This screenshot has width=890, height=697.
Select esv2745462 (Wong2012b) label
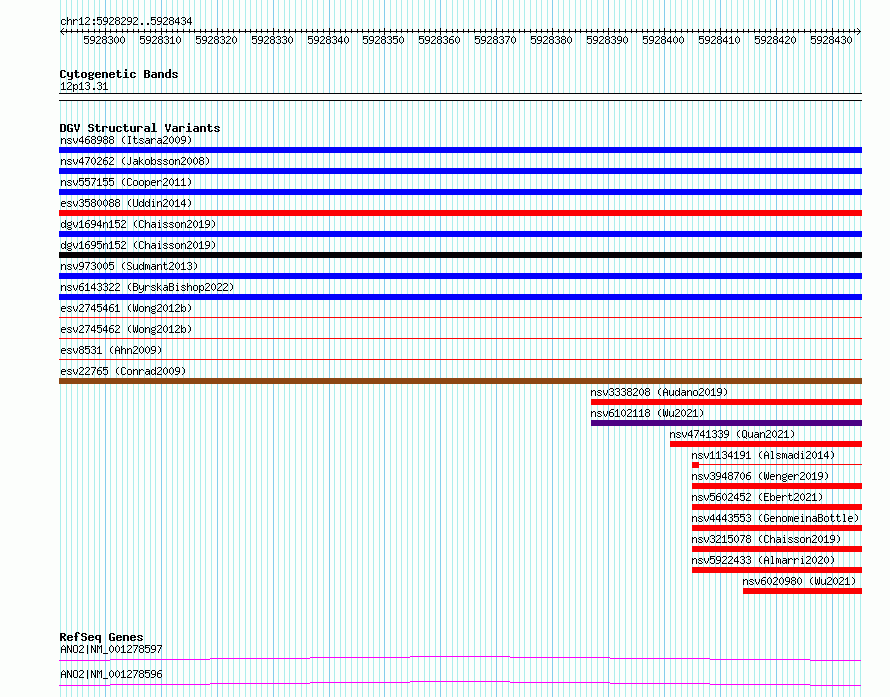click(x=126, y=329)
